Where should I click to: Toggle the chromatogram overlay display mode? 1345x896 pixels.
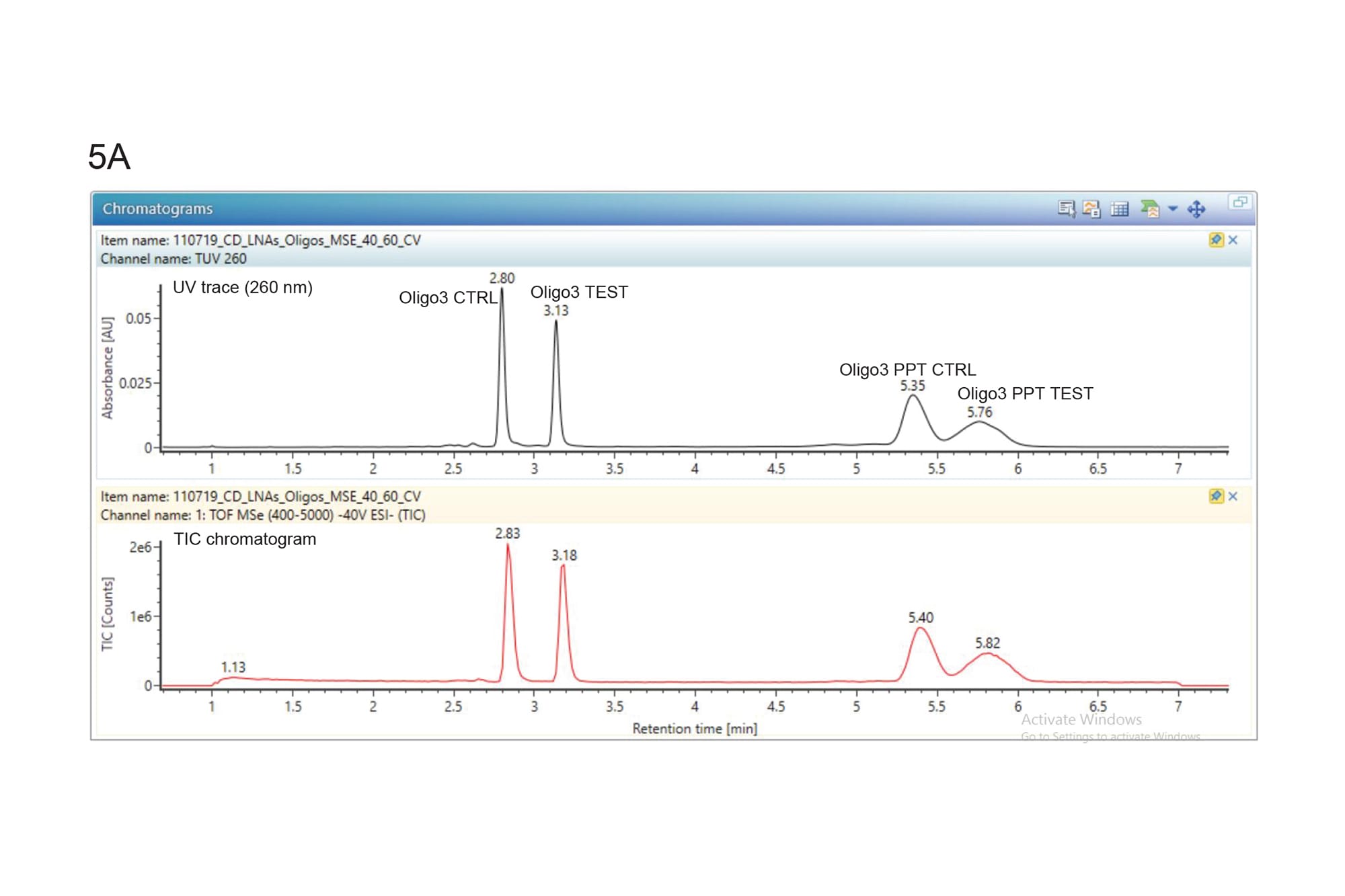(x=1091, y=210)
